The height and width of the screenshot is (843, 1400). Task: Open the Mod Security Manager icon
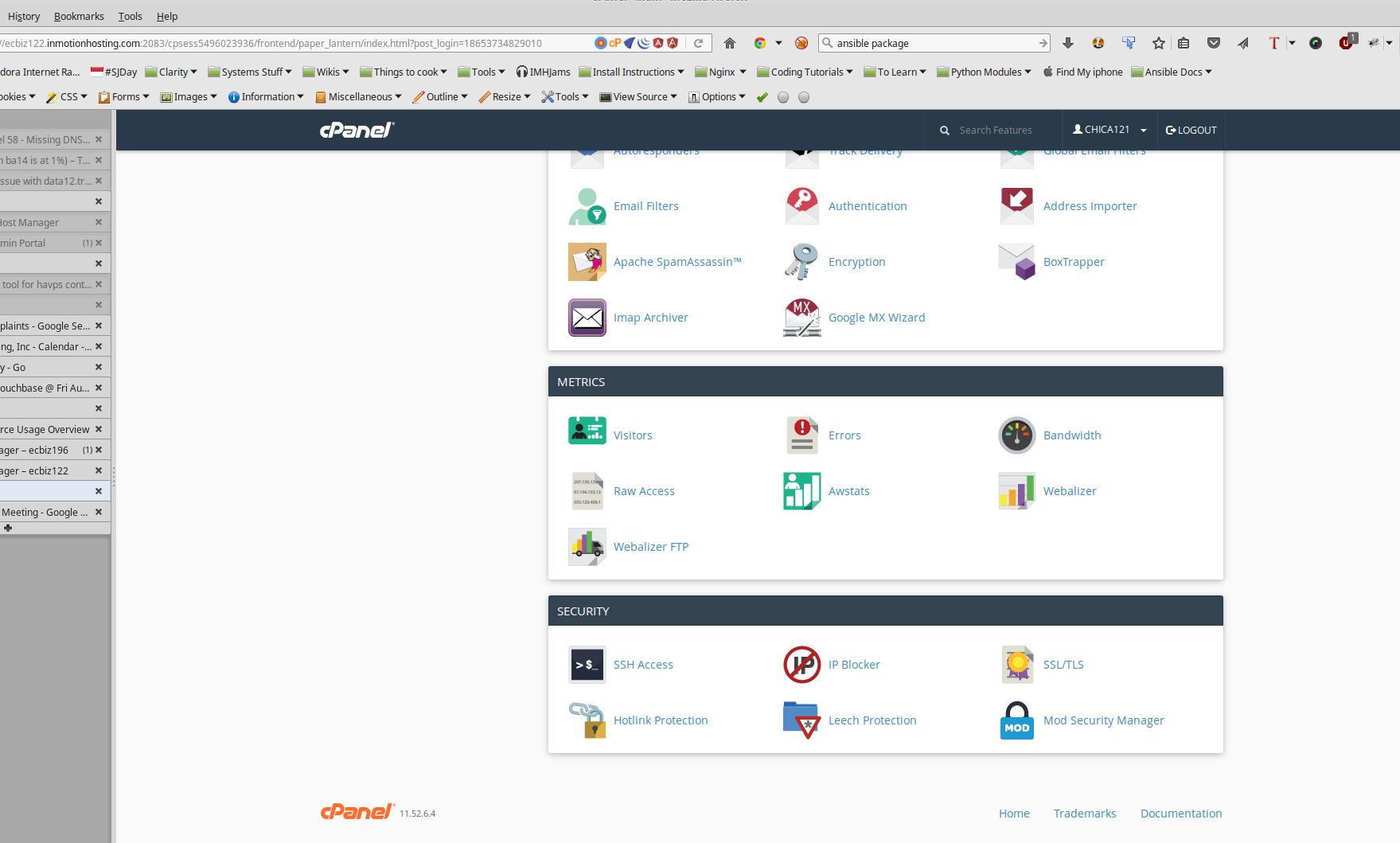1016,720
